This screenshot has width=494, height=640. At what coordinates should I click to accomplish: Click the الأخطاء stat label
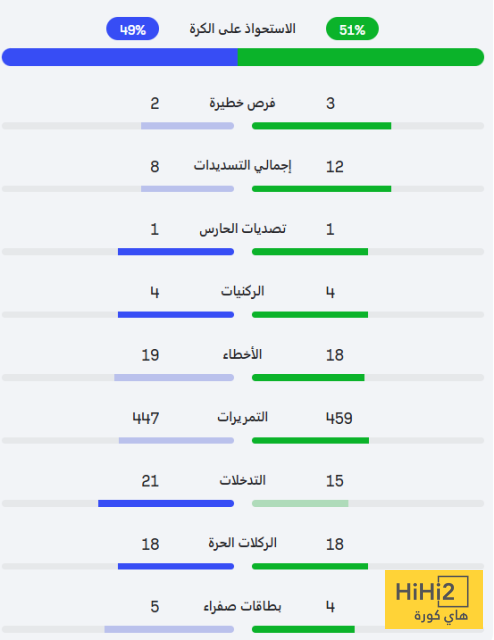coord(243,354)
